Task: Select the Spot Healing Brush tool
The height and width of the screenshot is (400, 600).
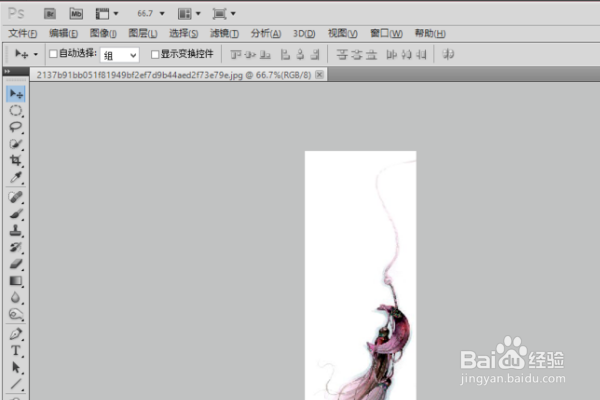Action: point(16,197)
